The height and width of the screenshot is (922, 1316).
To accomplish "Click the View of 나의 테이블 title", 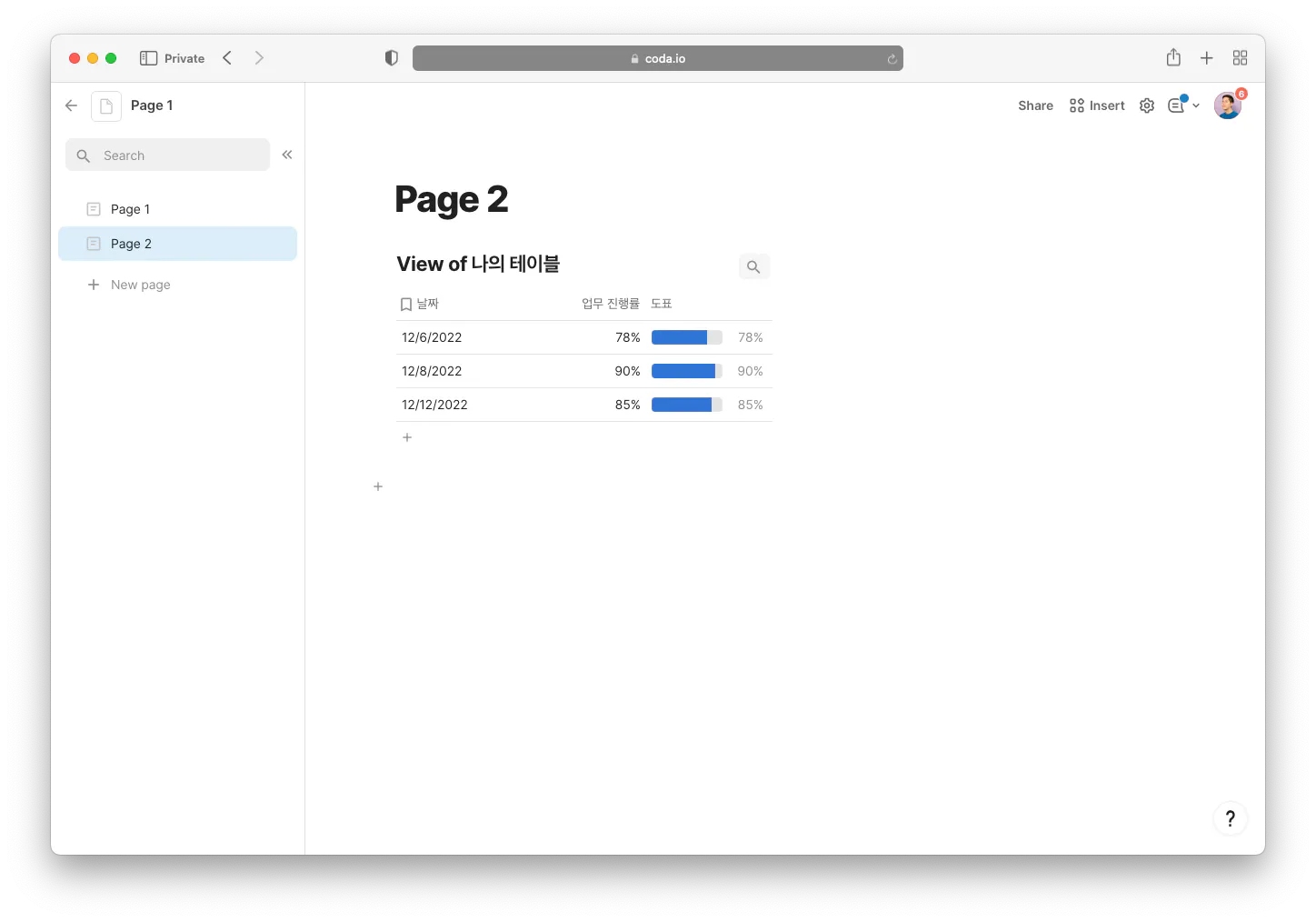I will pyautogui.click(x=478, y=264).
